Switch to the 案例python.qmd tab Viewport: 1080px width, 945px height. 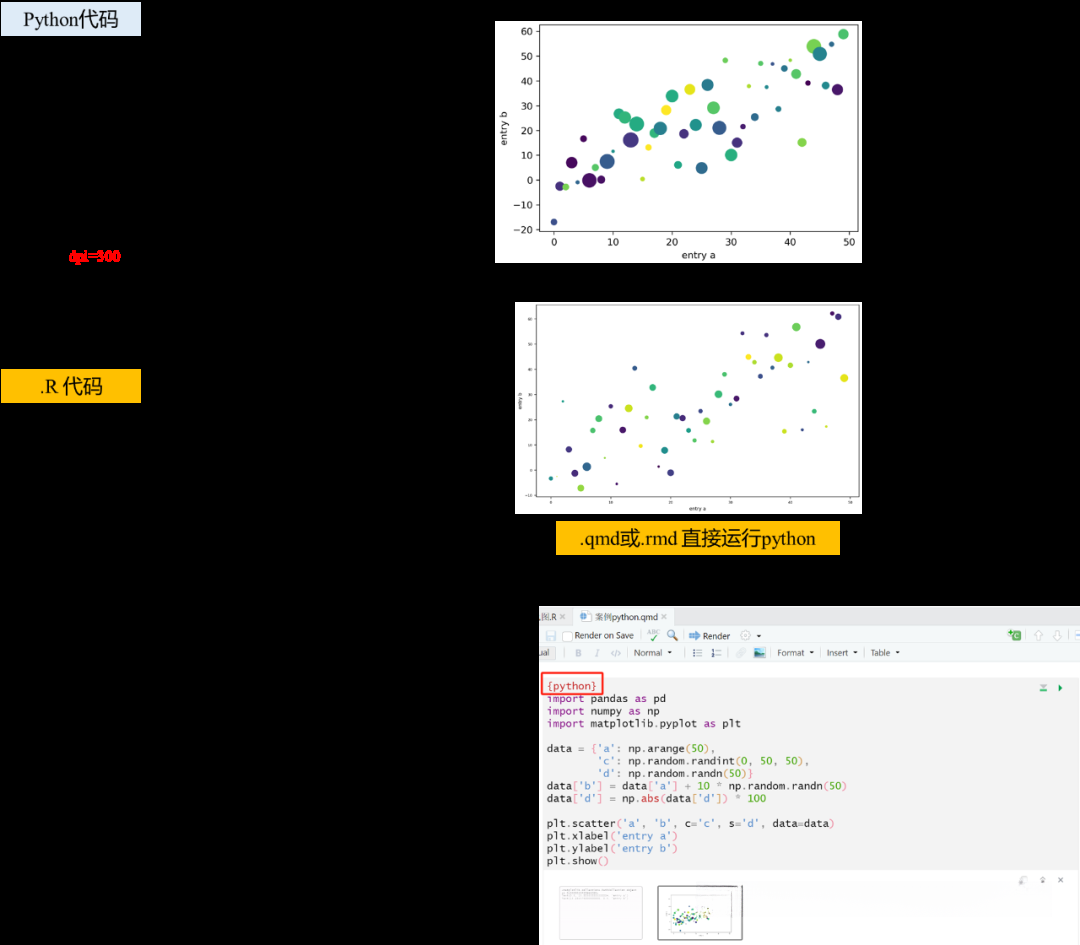click(x=625, y=617)
